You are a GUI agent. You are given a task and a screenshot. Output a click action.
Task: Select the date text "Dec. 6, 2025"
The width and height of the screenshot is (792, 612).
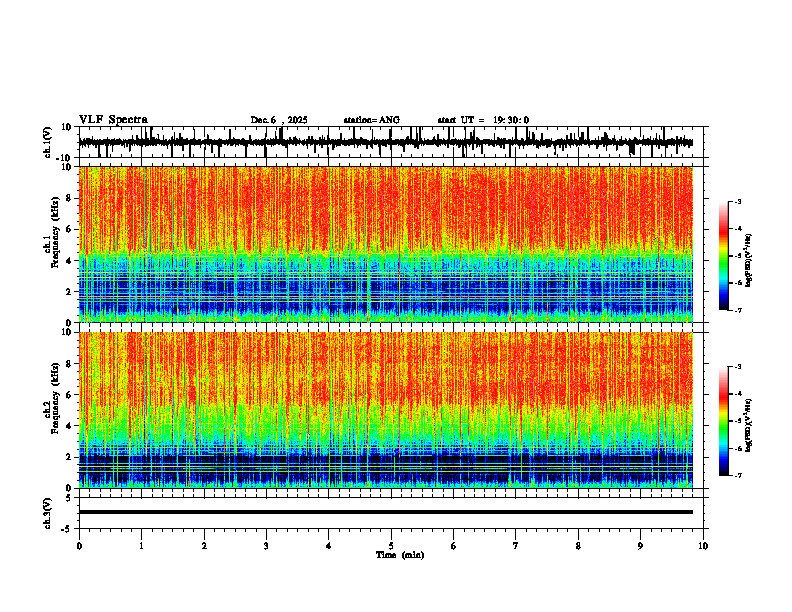coord(279,120)
